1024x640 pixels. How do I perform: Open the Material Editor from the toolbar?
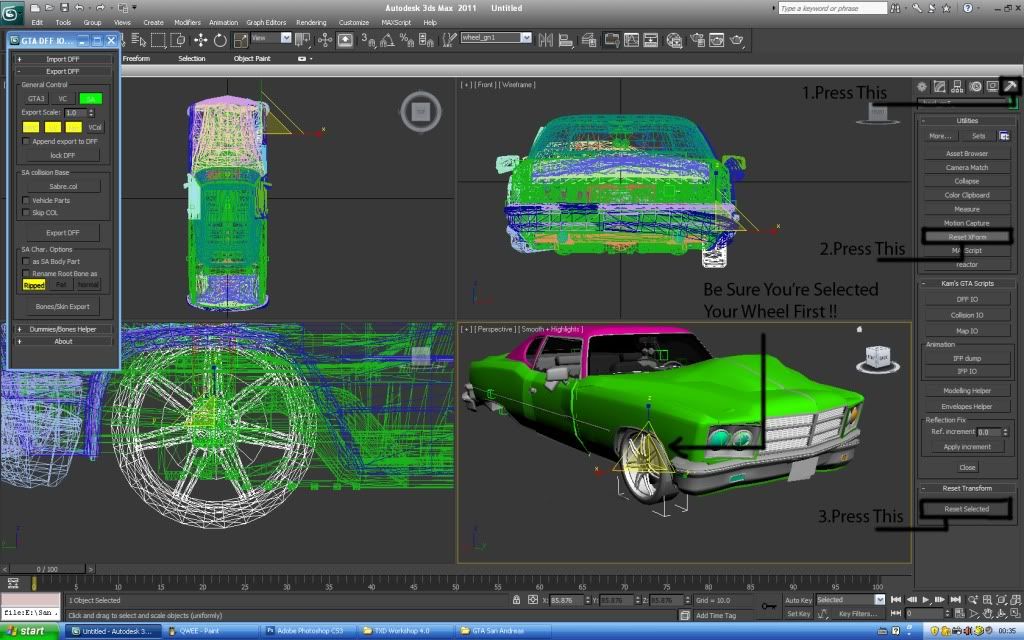point(674,40)
